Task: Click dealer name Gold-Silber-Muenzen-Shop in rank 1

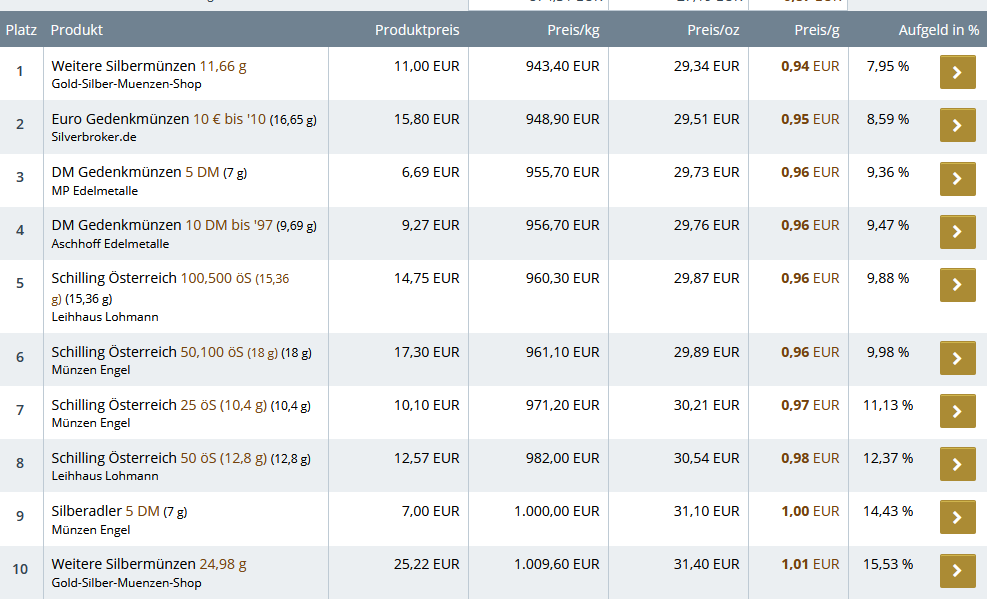Action: click(127, 84)
